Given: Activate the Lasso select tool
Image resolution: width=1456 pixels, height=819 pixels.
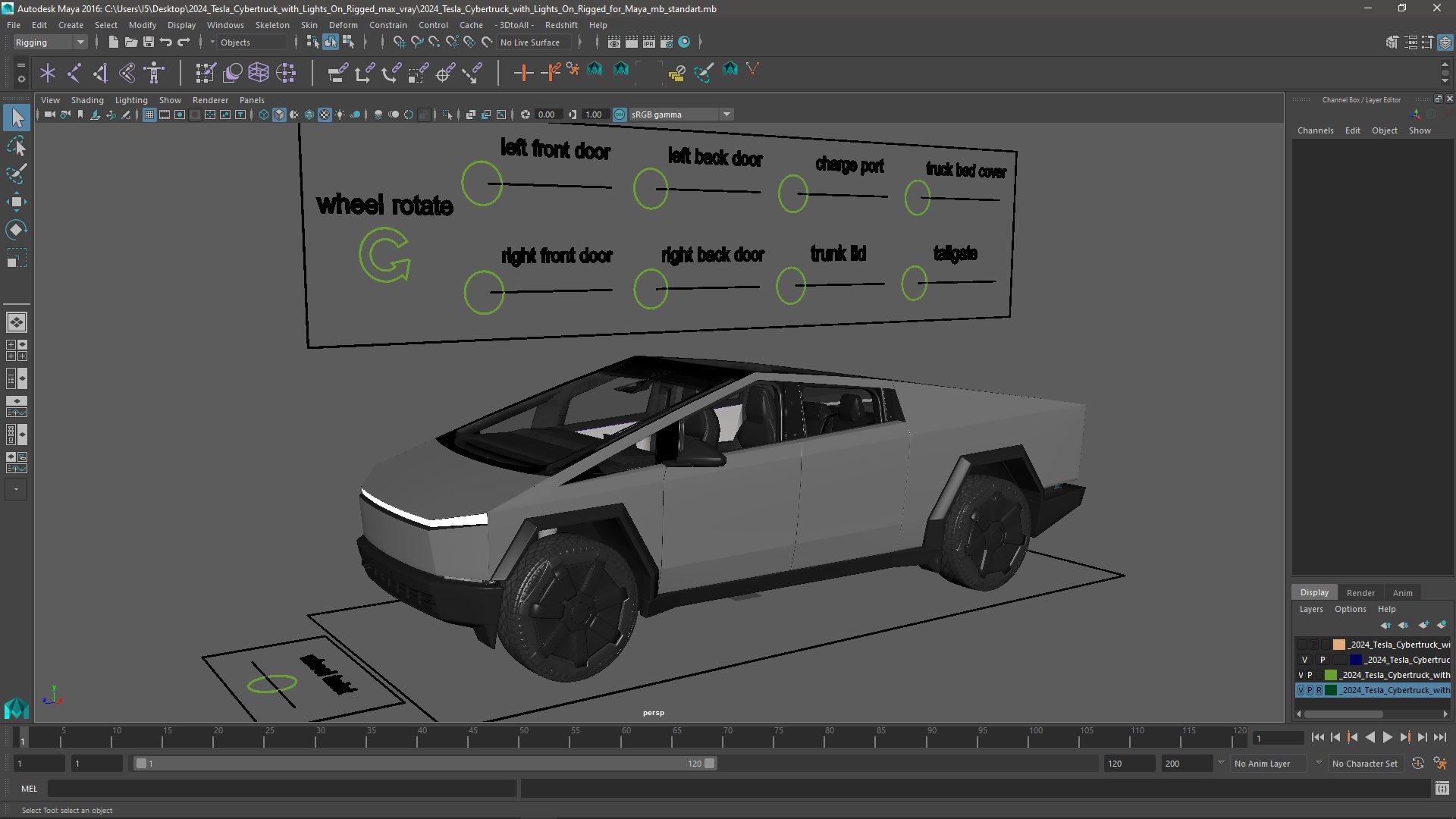Looking at the screenshot, I should coord(17,146).
